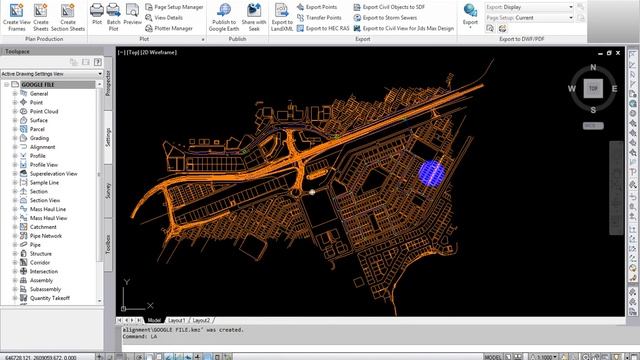Screen dimensions: 640x360
Task: Toggle the MODEL space button in status bar
Action: pyautogui.click(x=493, y=357)
